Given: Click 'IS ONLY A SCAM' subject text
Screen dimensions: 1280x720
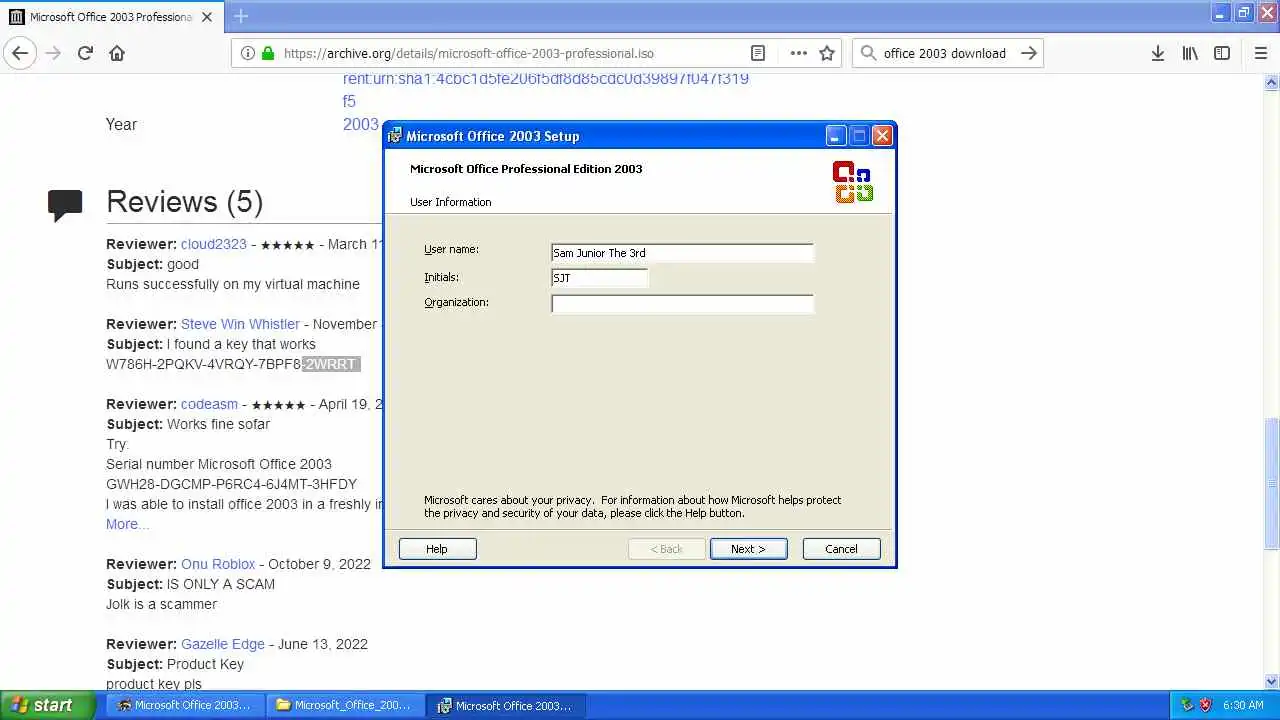Looking at the screenshot, I should click(x=221, y=584).
